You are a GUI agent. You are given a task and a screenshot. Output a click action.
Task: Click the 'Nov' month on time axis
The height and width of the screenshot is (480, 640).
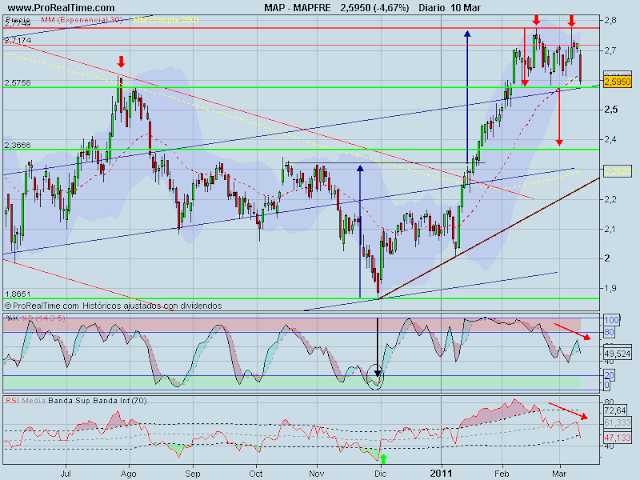point(316,473)
